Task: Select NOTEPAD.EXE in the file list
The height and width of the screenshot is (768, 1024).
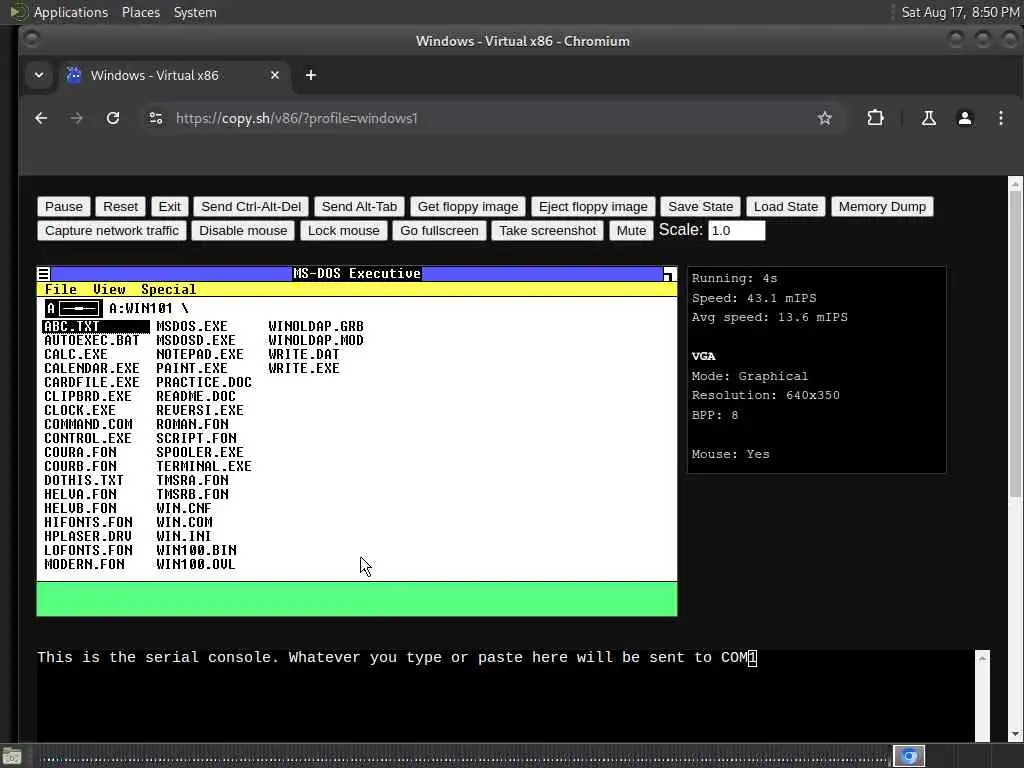Action: point(200,354)
